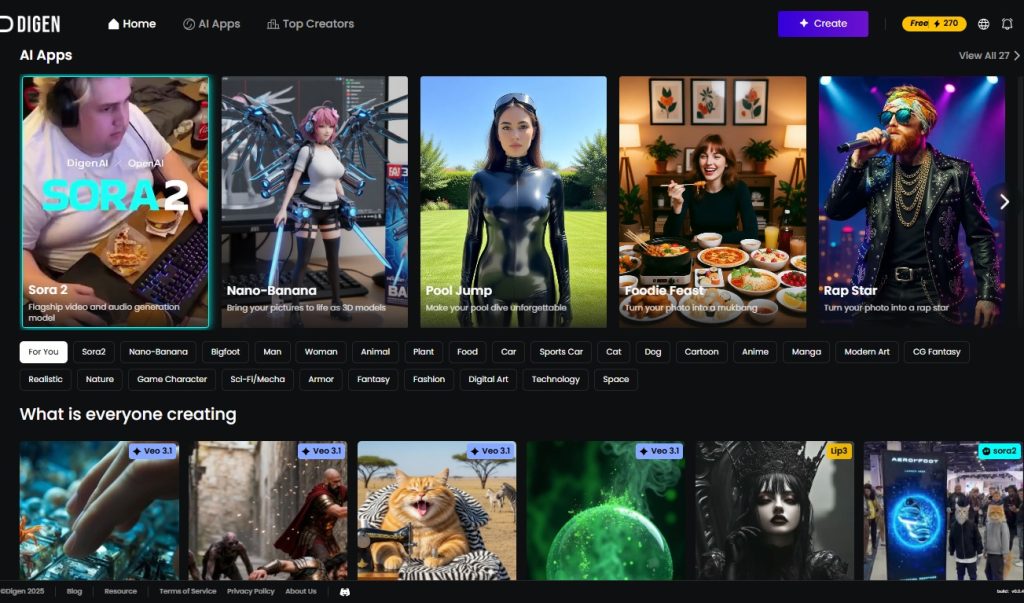Enable the Sci-Fi/Mecha category filter

[257, 379]
